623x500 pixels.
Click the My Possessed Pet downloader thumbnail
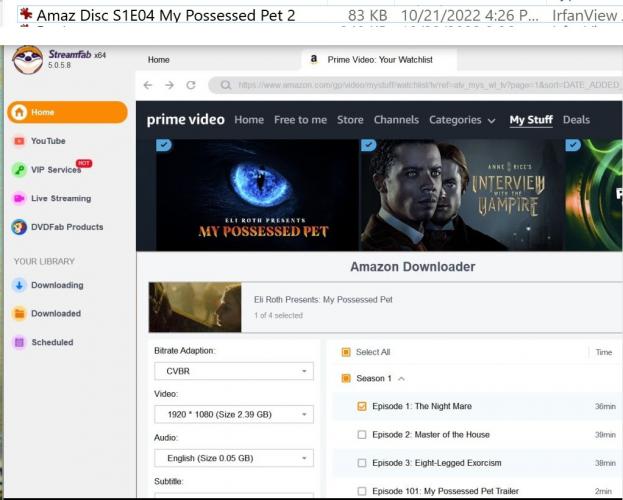click(195, 307)
